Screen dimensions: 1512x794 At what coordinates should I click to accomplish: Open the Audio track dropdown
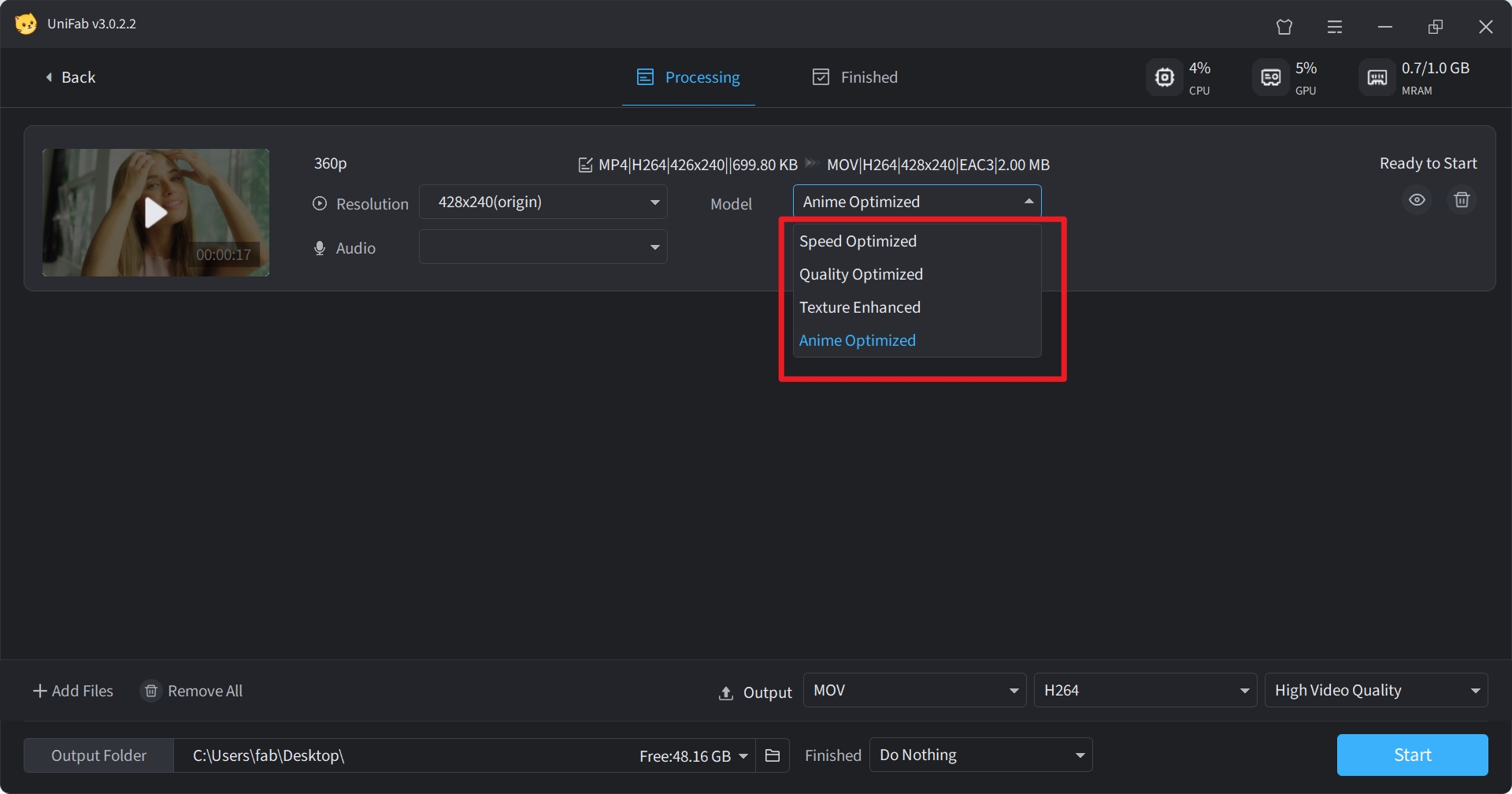click(x=543, y=247)
